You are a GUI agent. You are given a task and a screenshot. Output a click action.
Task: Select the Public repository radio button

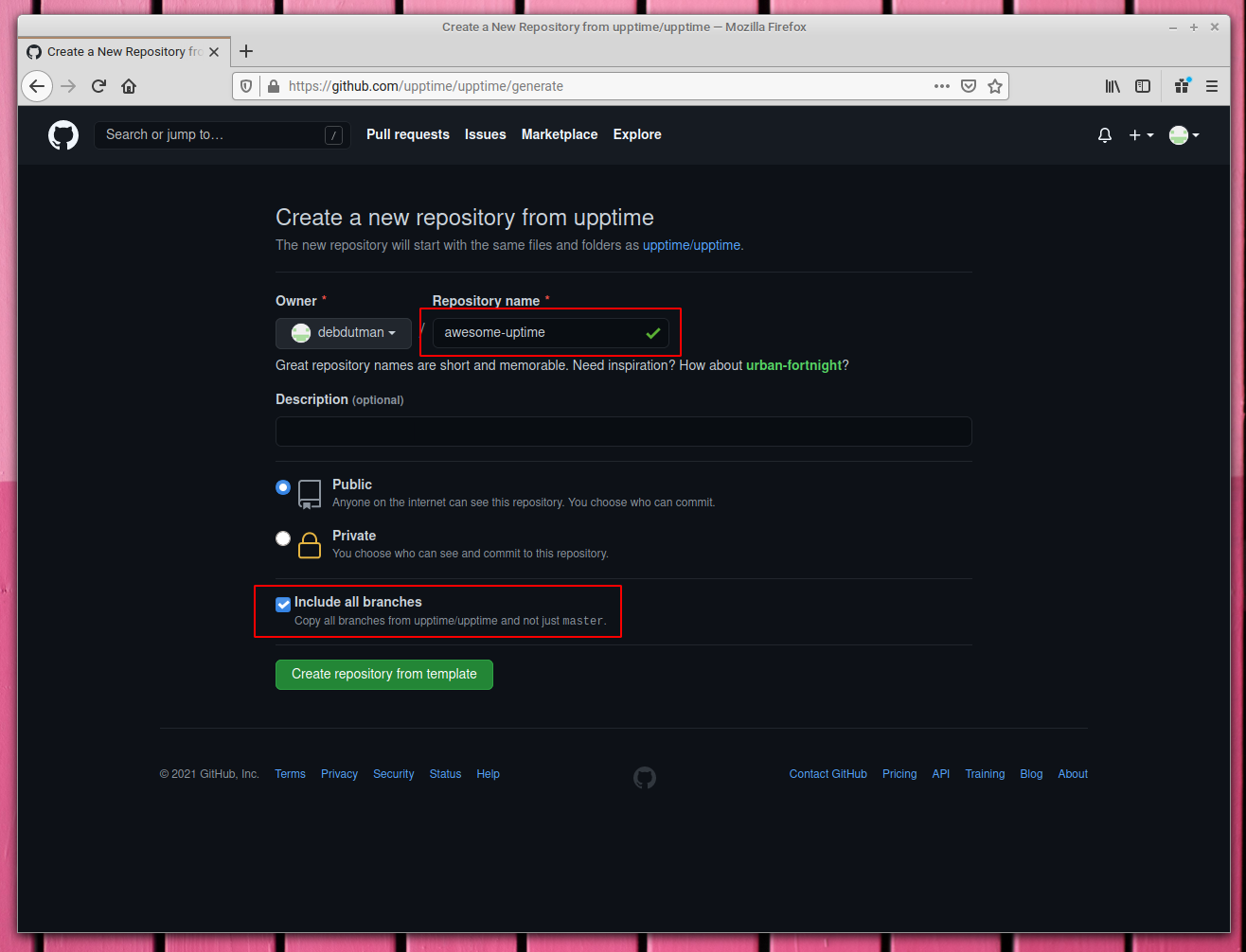point(282,486)
